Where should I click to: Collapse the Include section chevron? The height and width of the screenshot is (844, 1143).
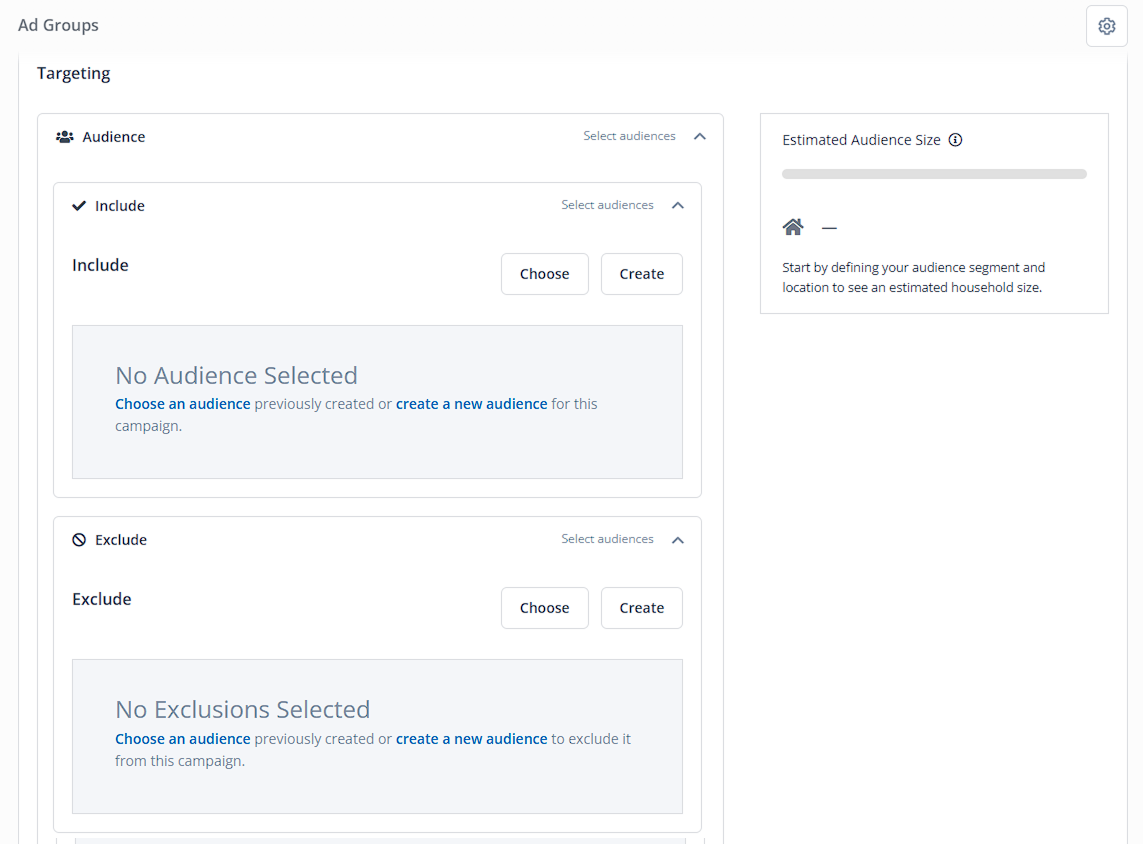pos(678,206)
